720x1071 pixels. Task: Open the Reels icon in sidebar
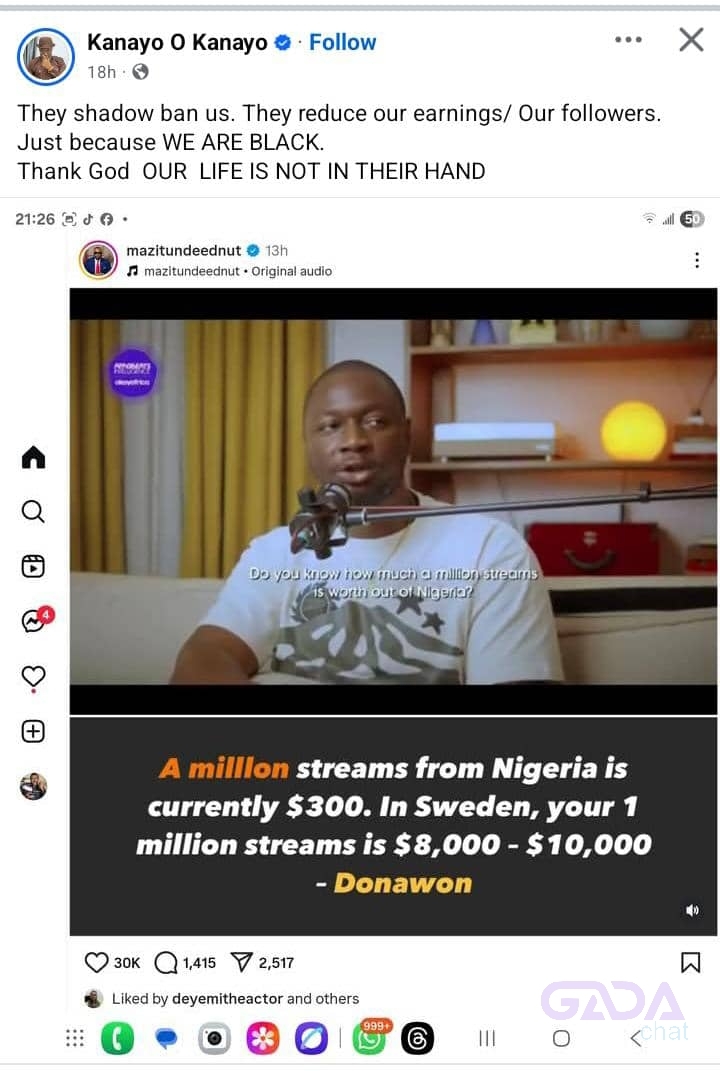point(33,566)
